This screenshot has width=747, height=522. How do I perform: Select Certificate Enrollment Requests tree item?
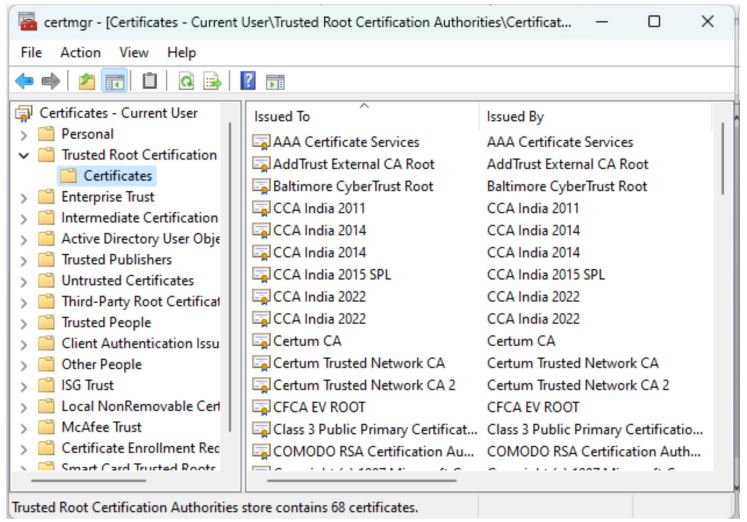point(141,448)
